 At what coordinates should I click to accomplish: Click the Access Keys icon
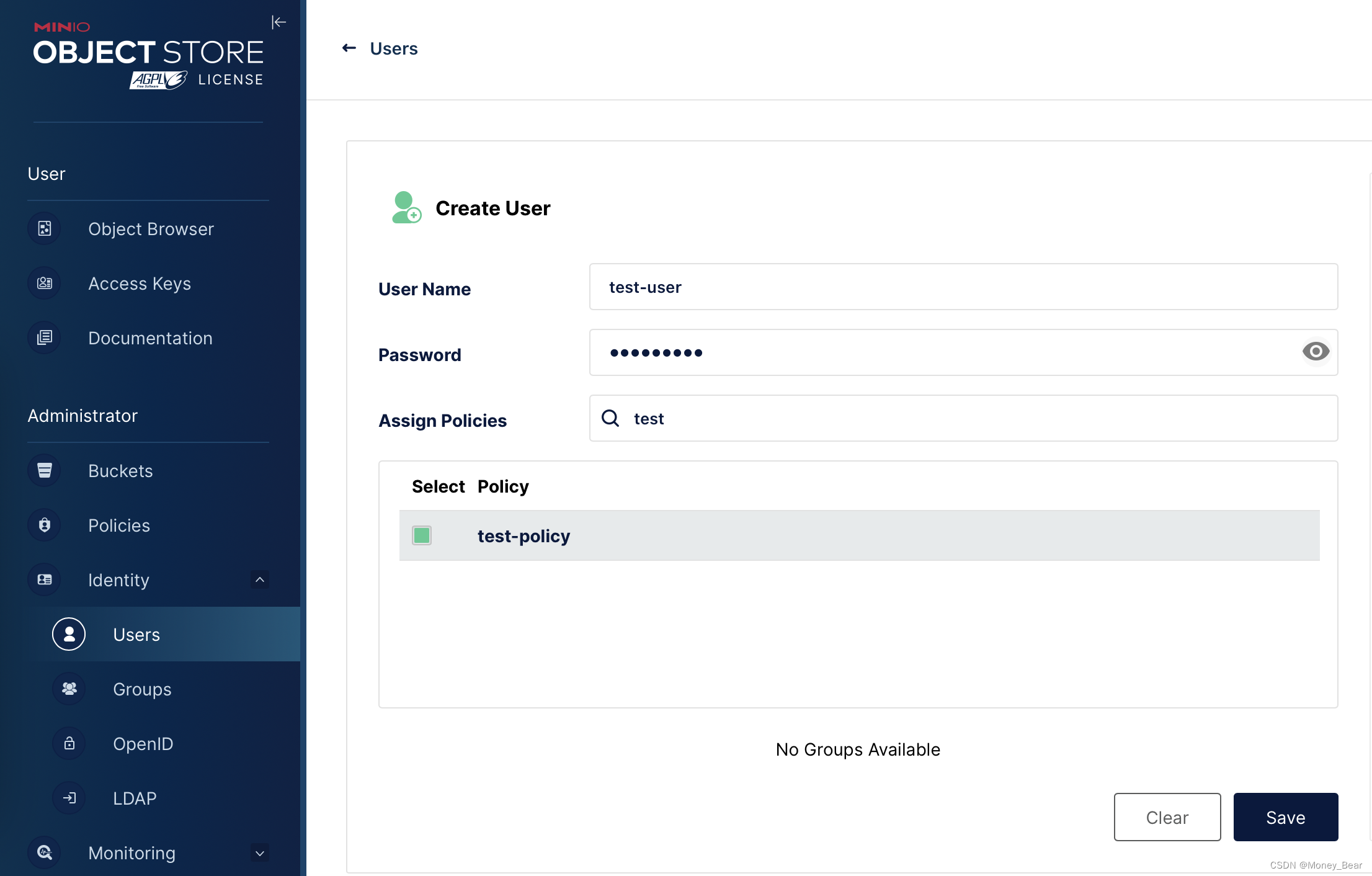pos(44,283)
